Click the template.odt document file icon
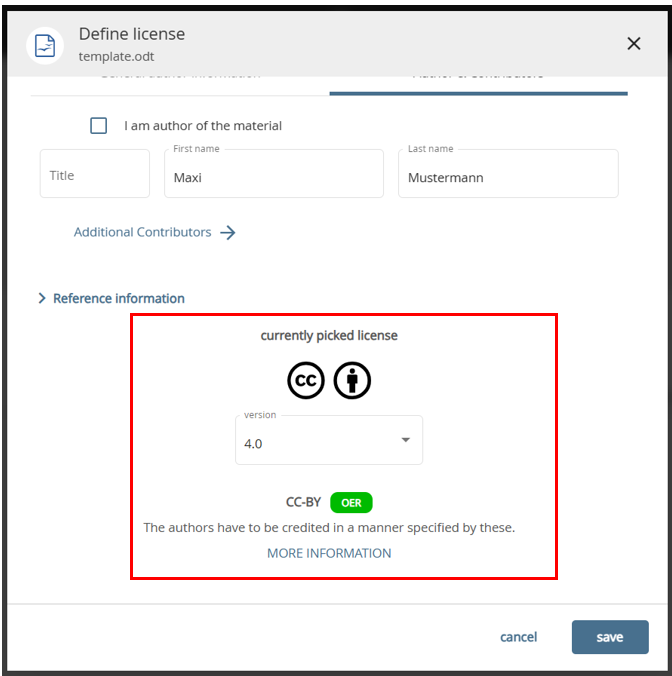The width and height of the screenshot is (672, 676). point(45,45)
